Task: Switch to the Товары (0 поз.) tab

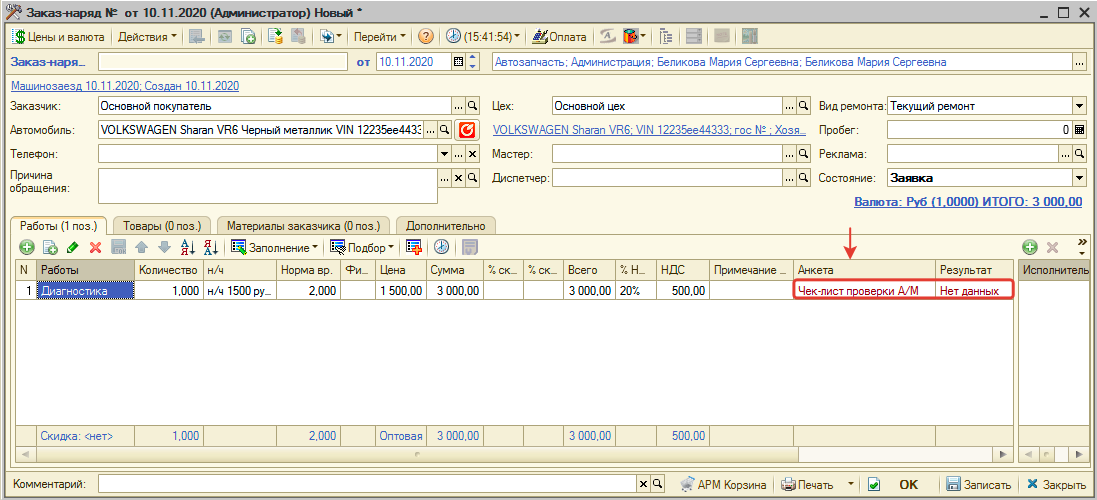Action: pyautogui.click(x=162, y=226)
